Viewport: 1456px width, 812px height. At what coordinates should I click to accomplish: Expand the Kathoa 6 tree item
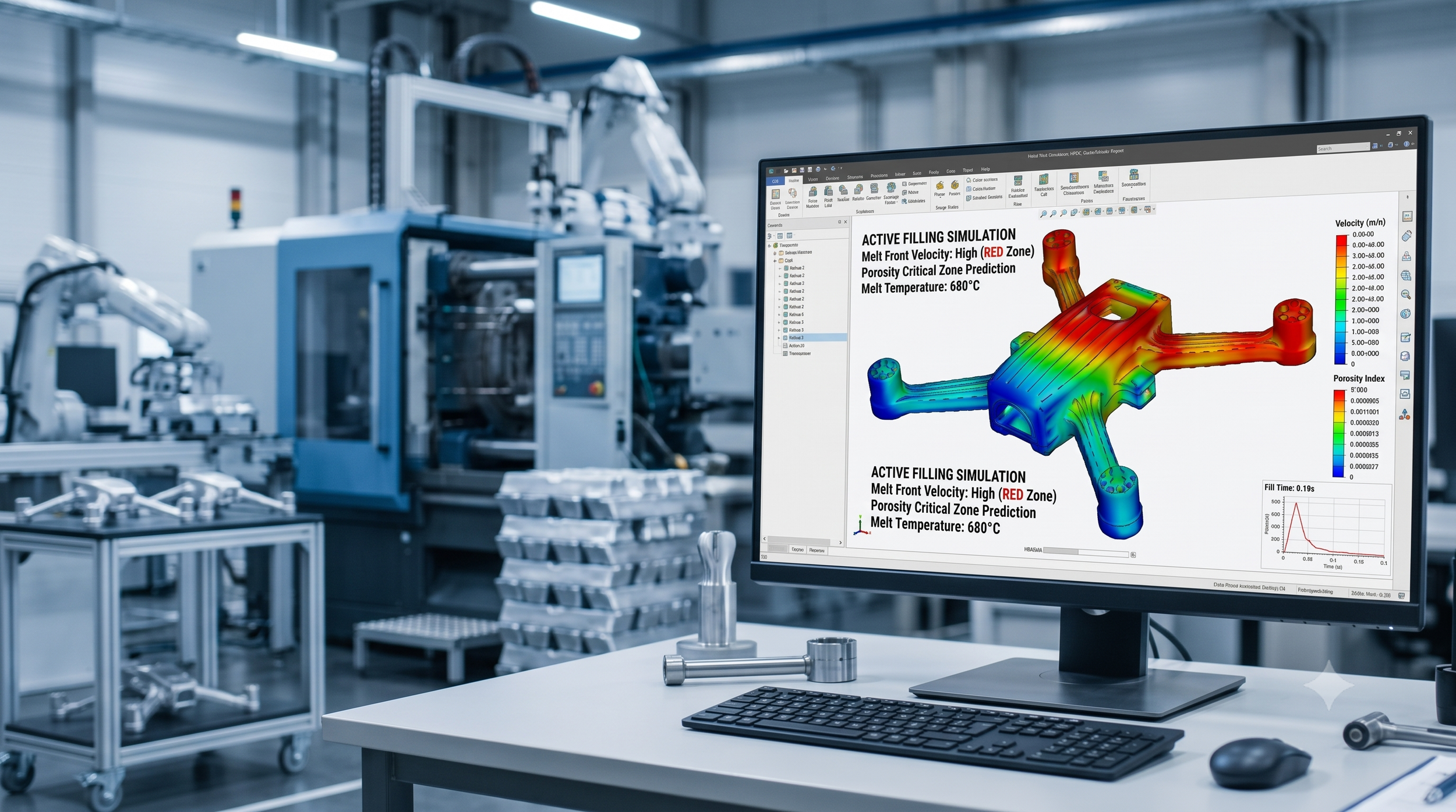779,314
